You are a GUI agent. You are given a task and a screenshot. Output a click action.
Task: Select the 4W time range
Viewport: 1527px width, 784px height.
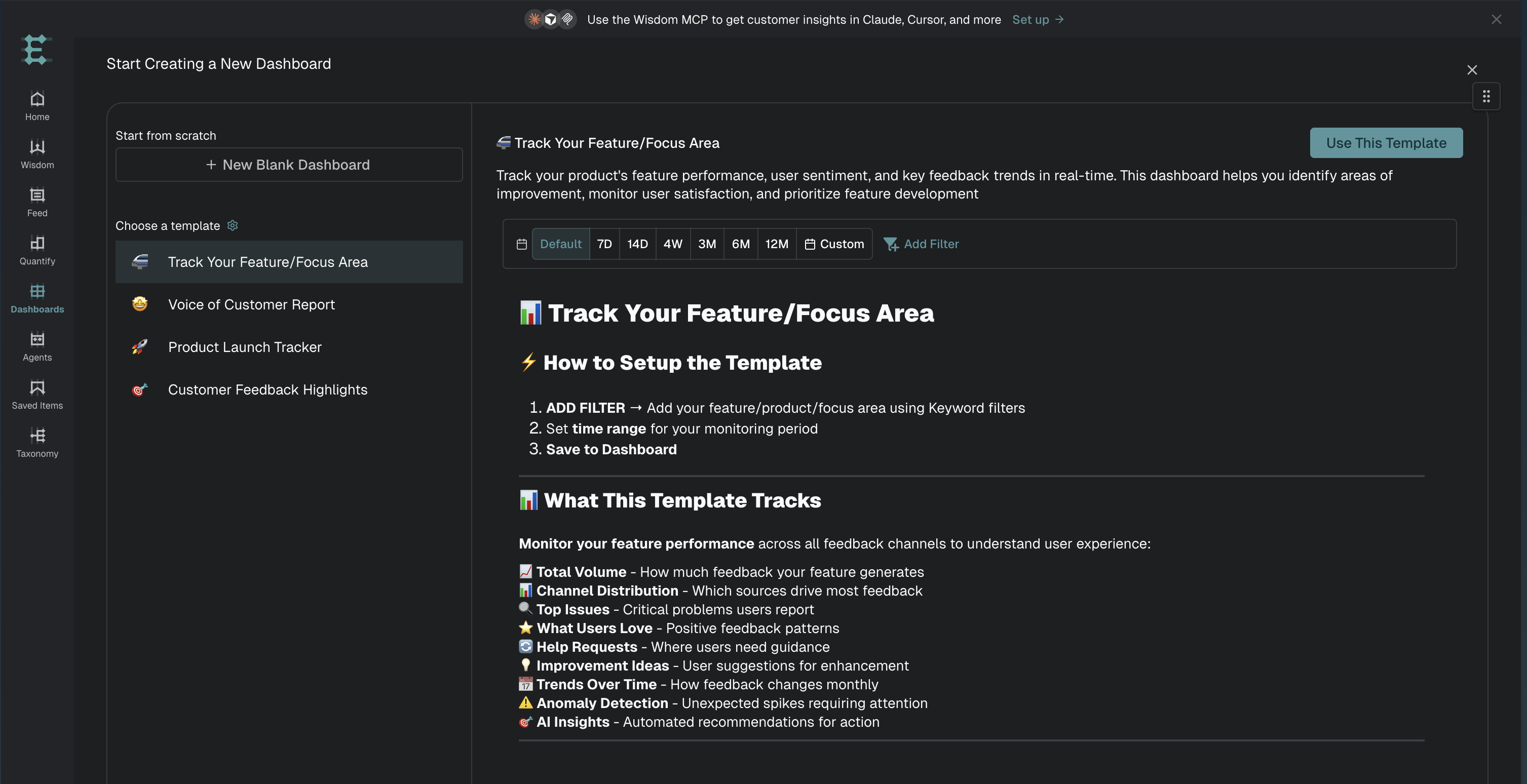click(x=673, y=244)
